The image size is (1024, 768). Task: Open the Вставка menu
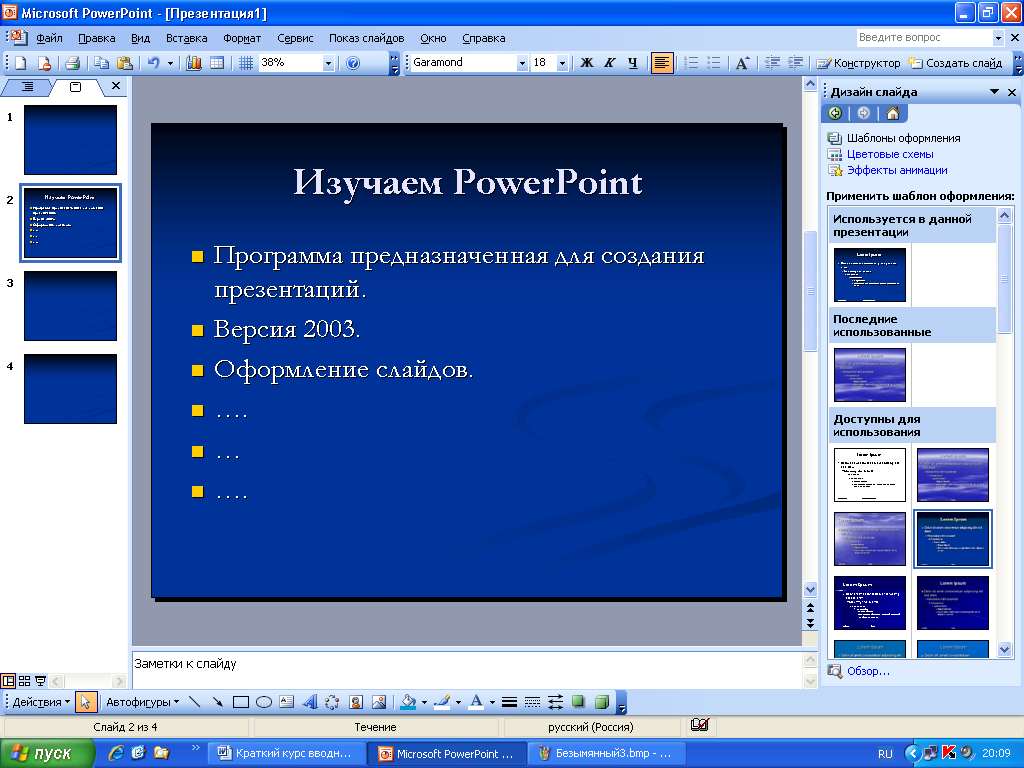(x=186, y=38)
